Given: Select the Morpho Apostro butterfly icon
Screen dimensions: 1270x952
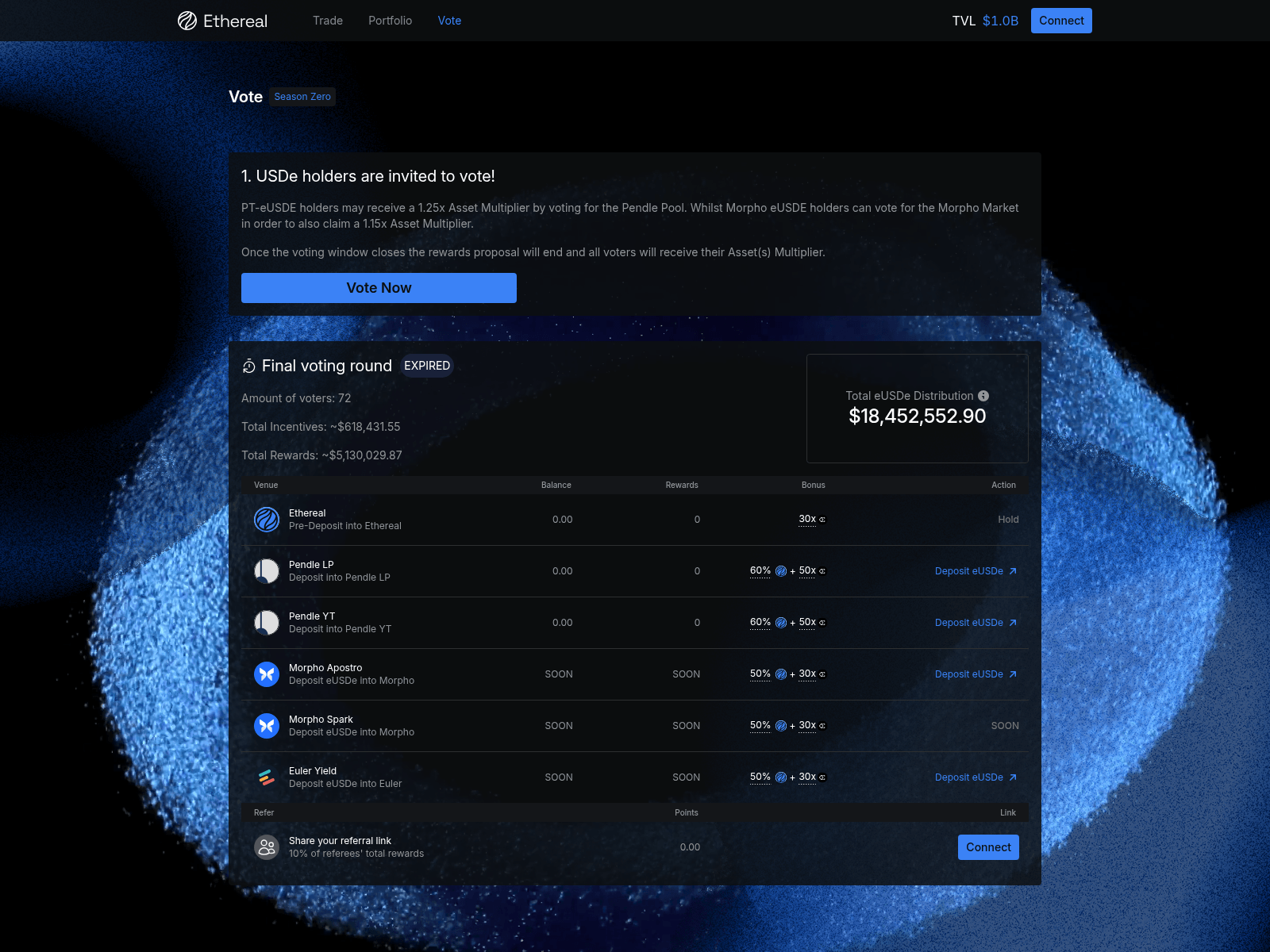Looking at the screenshot, I should (267, 674).
